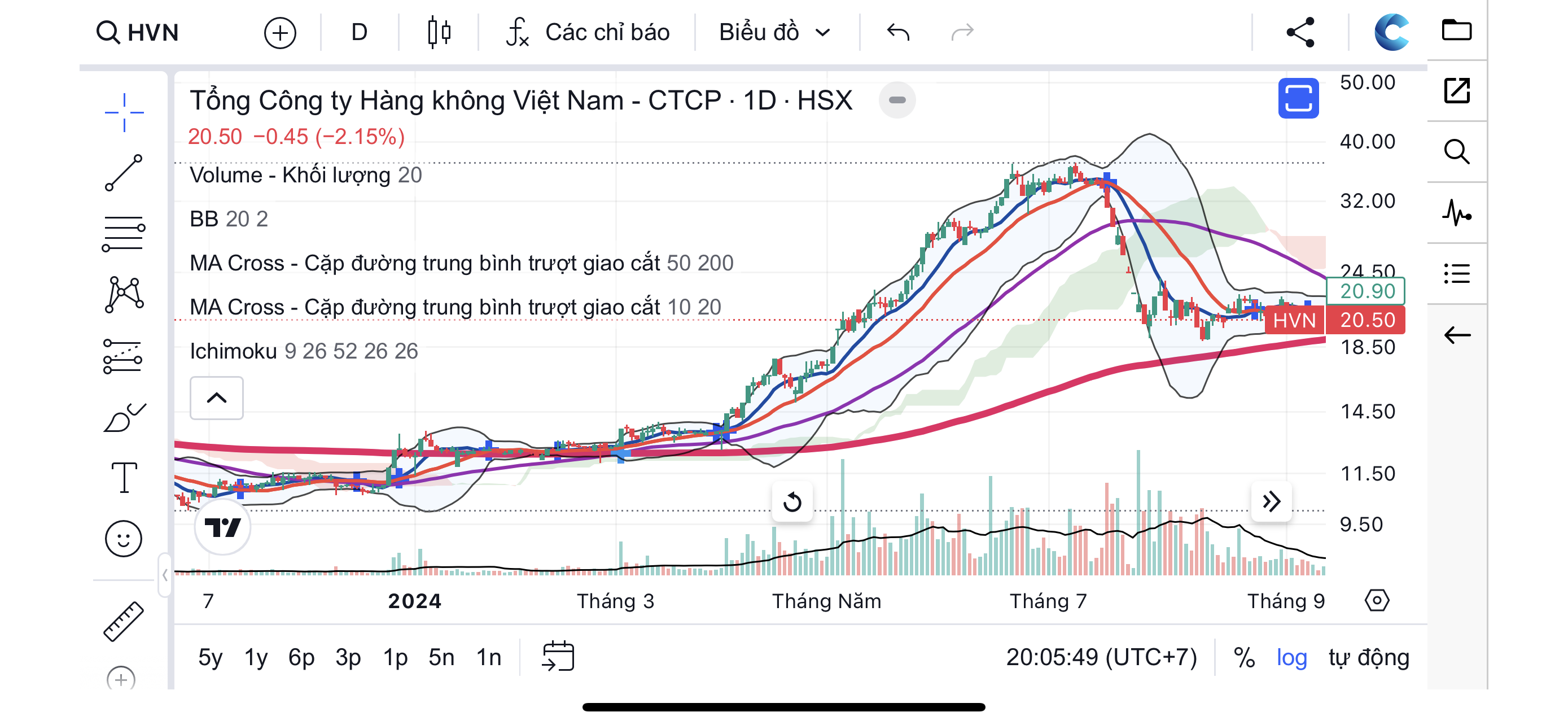Image resolution: width=1568 pixels, height=725 pixels.
Task: Click the zoom-in plus tool at bottom left
Action: pos(121,679)
